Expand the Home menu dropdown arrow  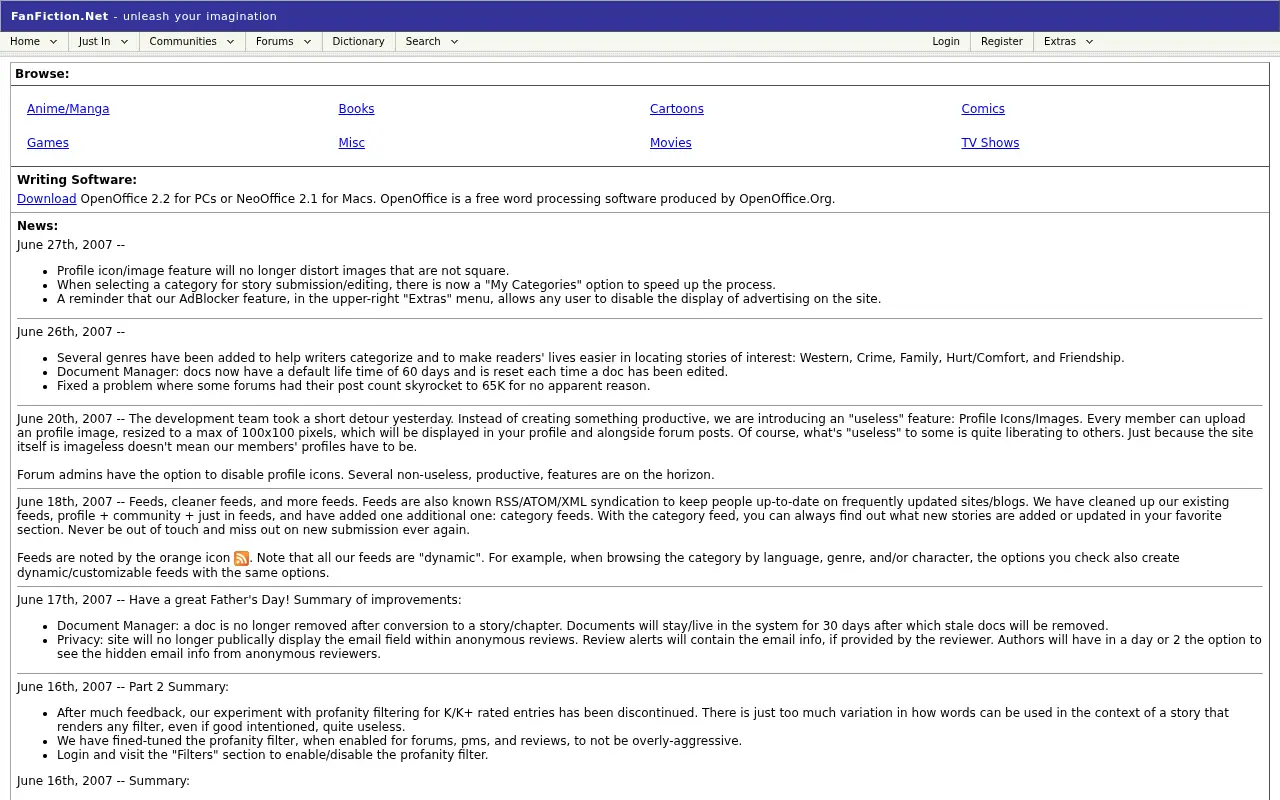(53, 42)
